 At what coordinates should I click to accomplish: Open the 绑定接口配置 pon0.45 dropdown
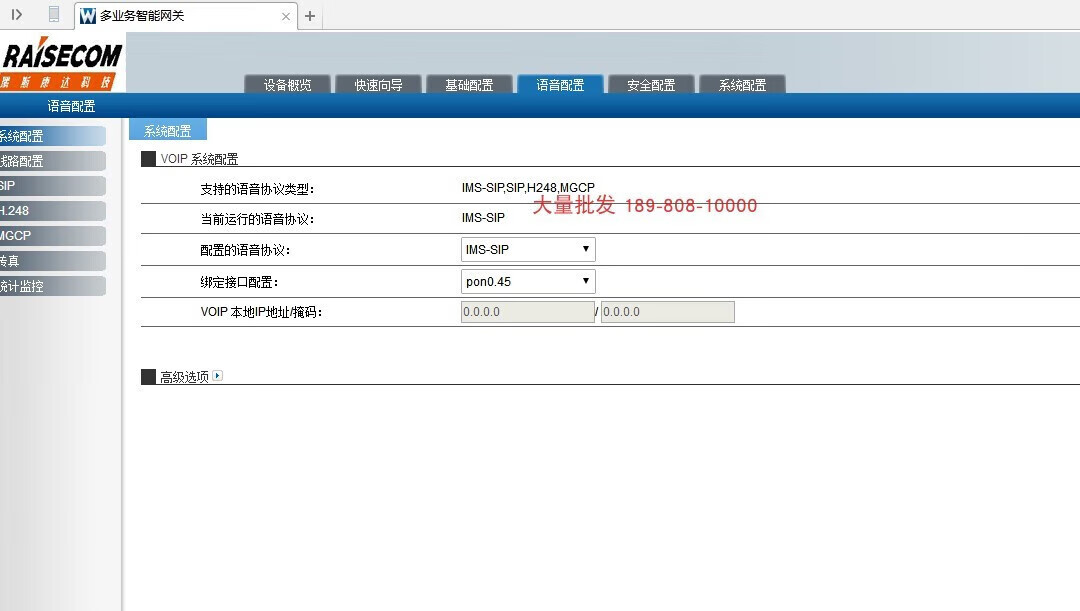tap(528, 282)
